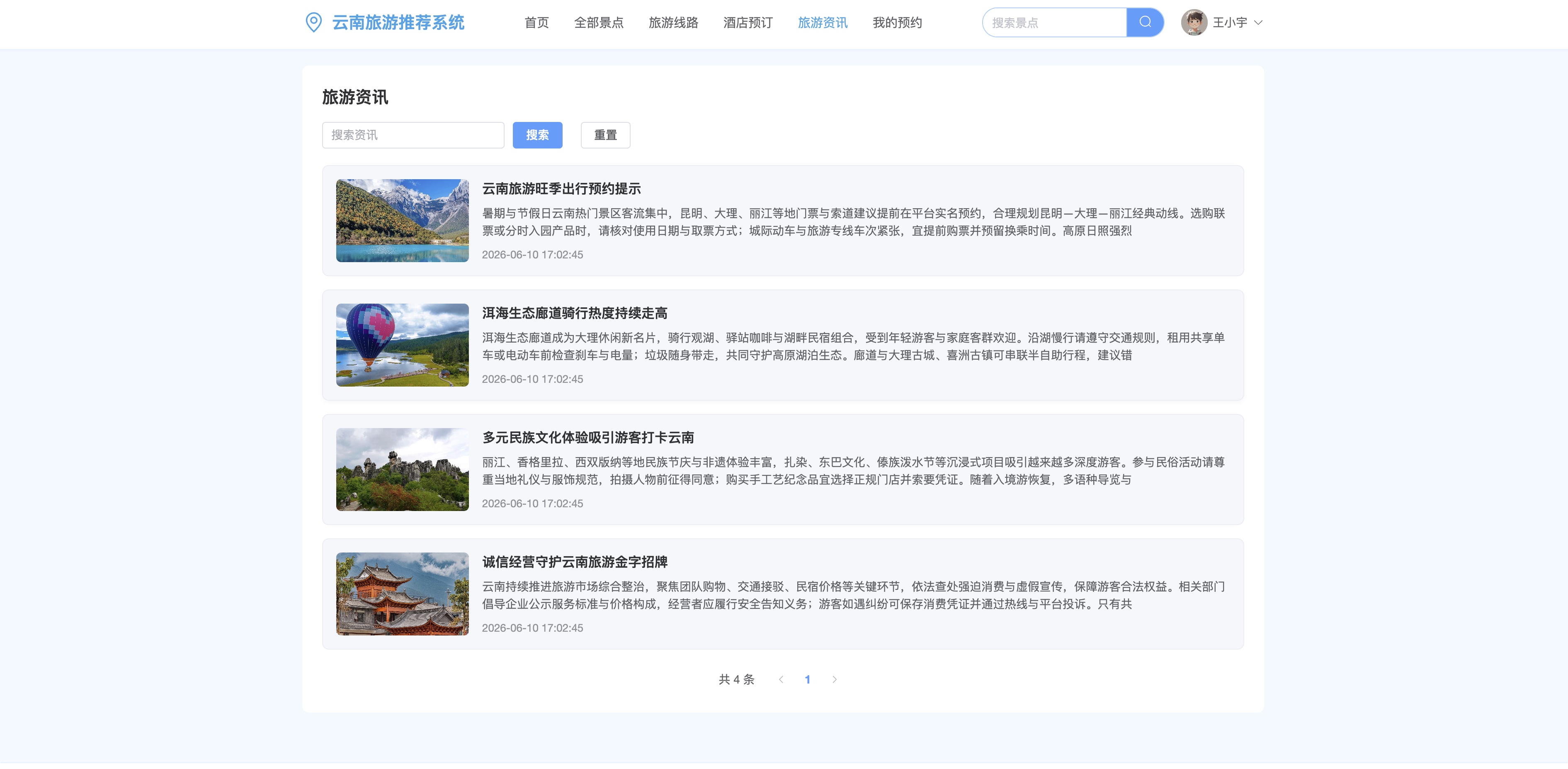This screenshot has width=1568, height=769.
Task: Click the timestamp under 多元民族文化 article
Action: (x=533, y=504)
